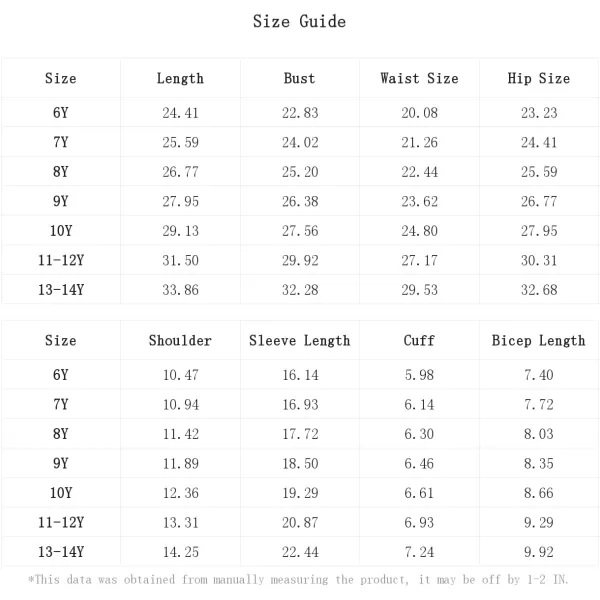Click the Hip Size column header
This screenshot has width=600, height=600.
[539, 78]
